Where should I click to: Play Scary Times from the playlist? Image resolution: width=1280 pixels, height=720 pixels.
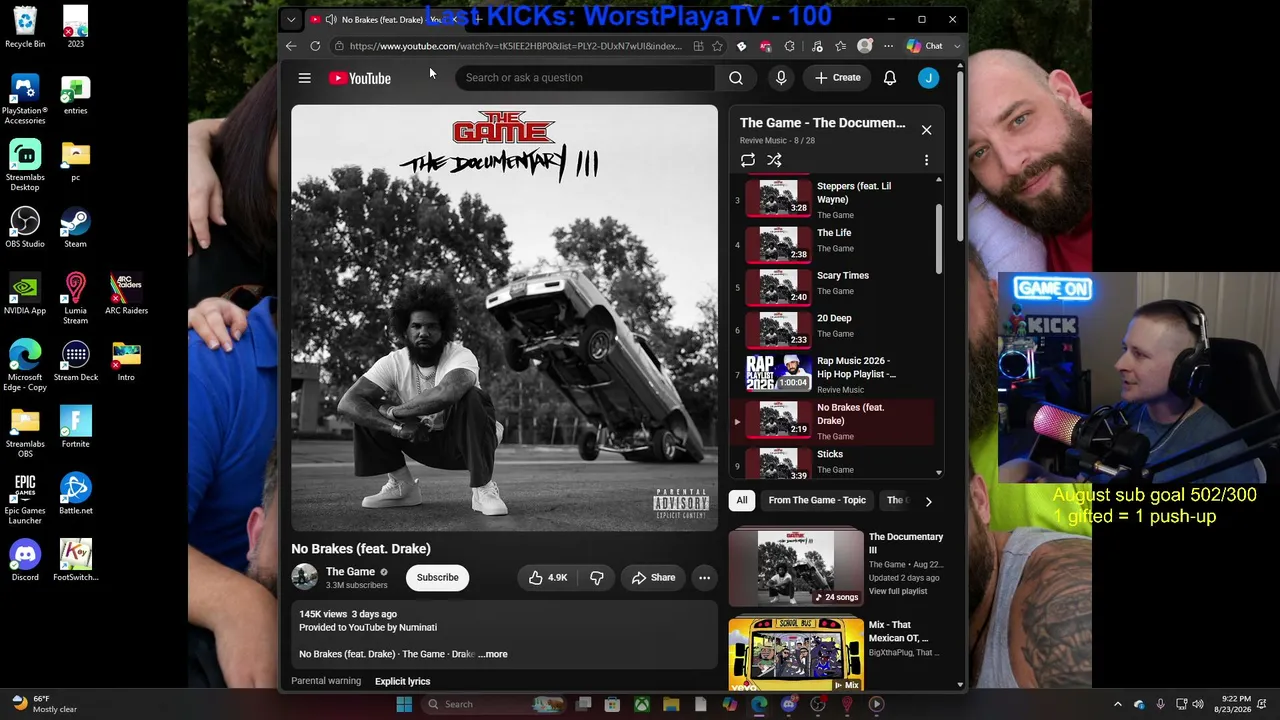(834, 286)
